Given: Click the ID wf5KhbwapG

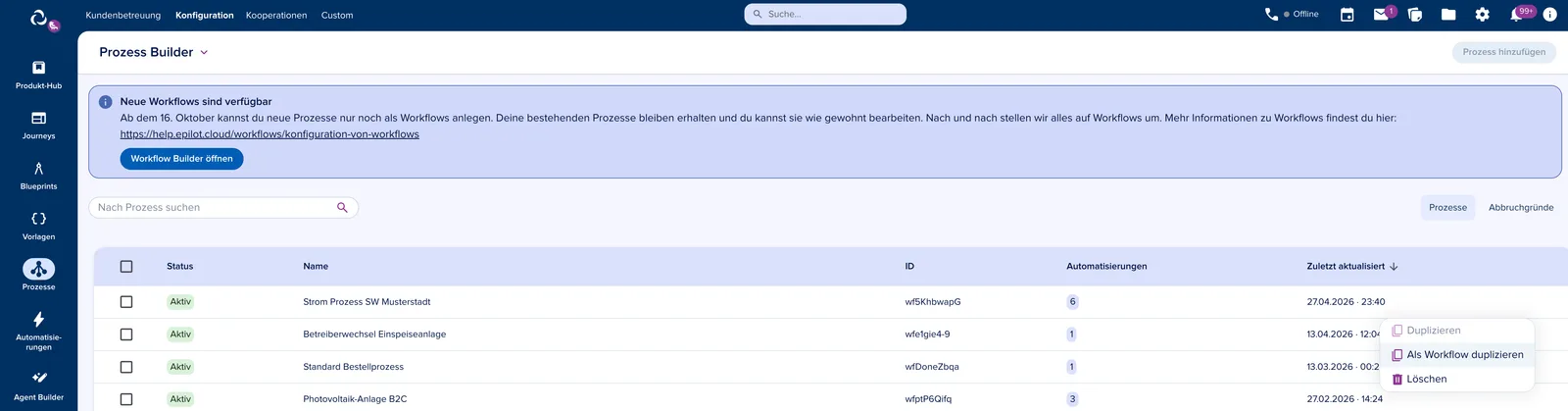Looking at the screenshot, I should 932,302.
